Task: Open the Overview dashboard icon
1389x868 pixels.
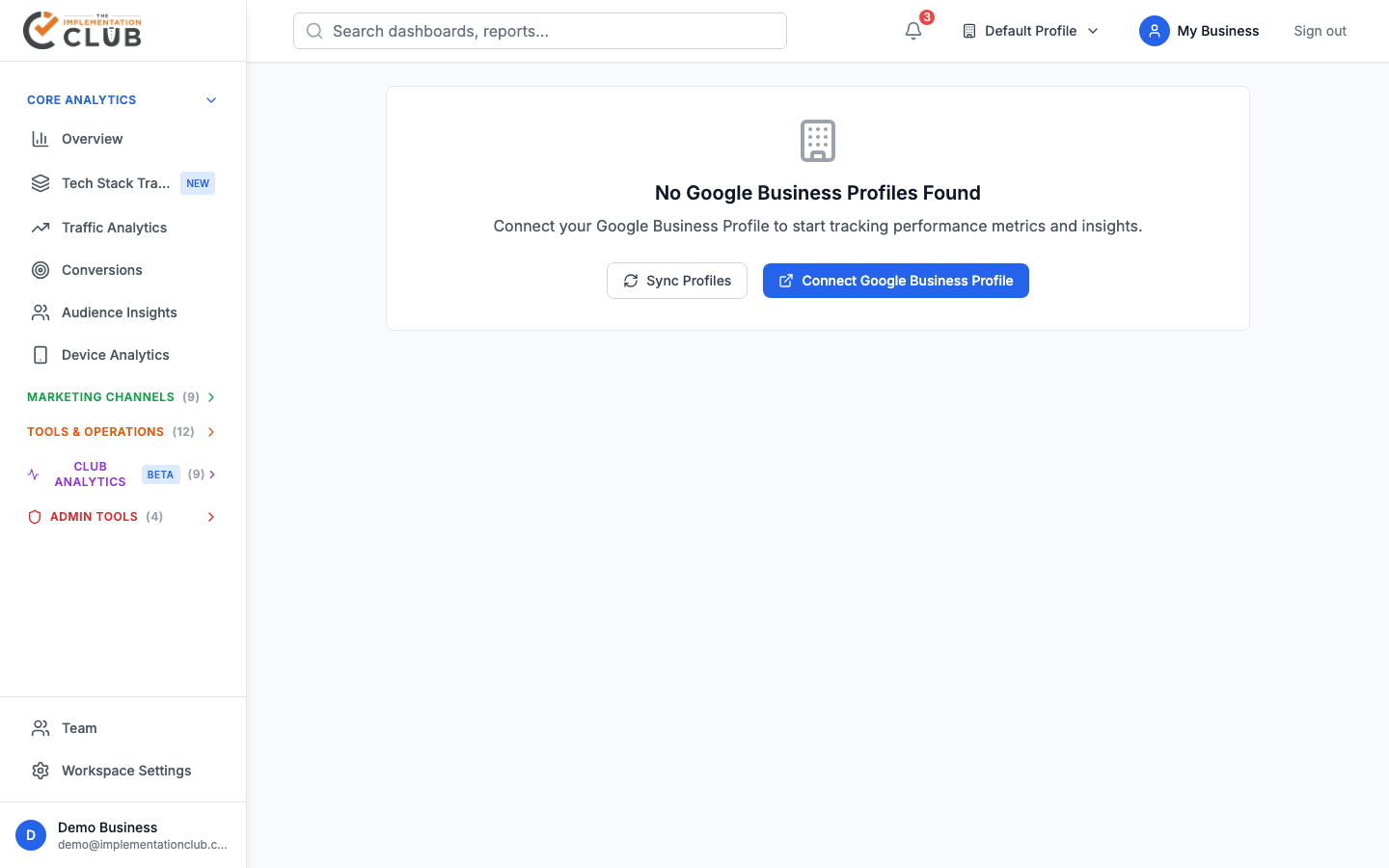Action: pyautogui.click(x=40, y=138)
